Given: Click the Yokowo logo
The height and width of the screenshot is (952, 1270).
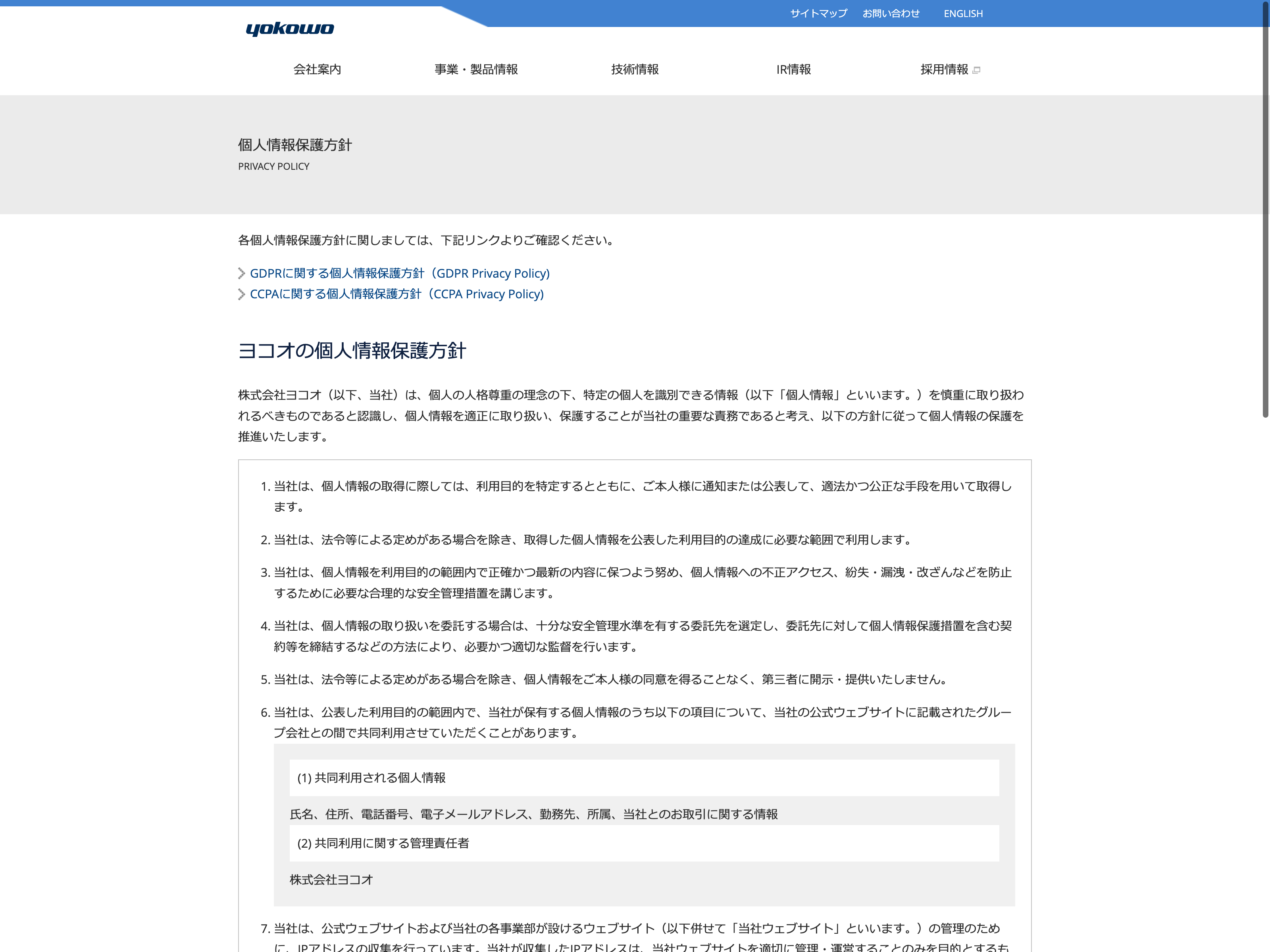Looking at the screenshot, I should pos(289,29).
